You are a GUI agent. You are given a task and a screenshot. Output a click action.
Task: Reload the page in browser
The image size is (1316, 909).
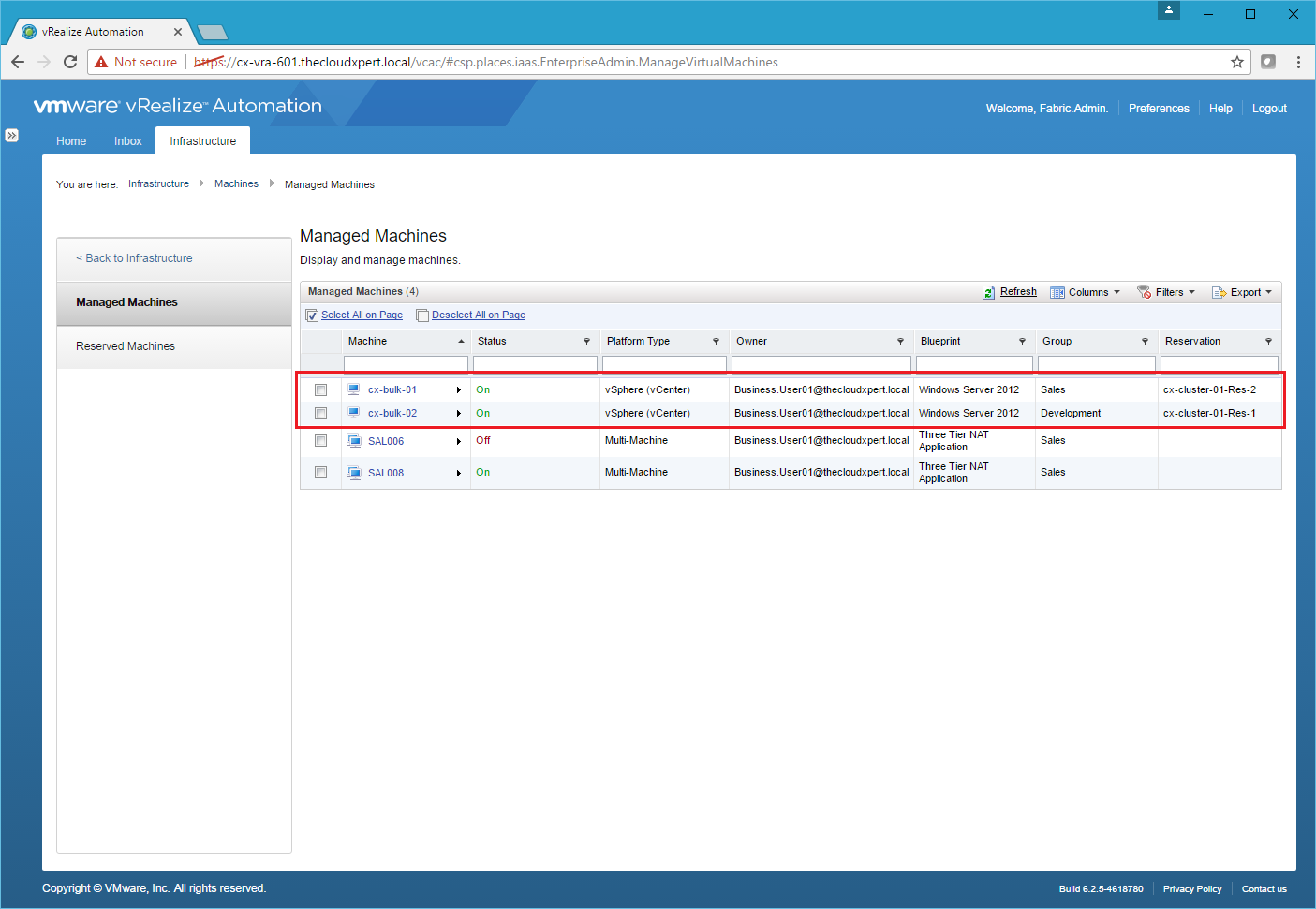click(70, 62)
